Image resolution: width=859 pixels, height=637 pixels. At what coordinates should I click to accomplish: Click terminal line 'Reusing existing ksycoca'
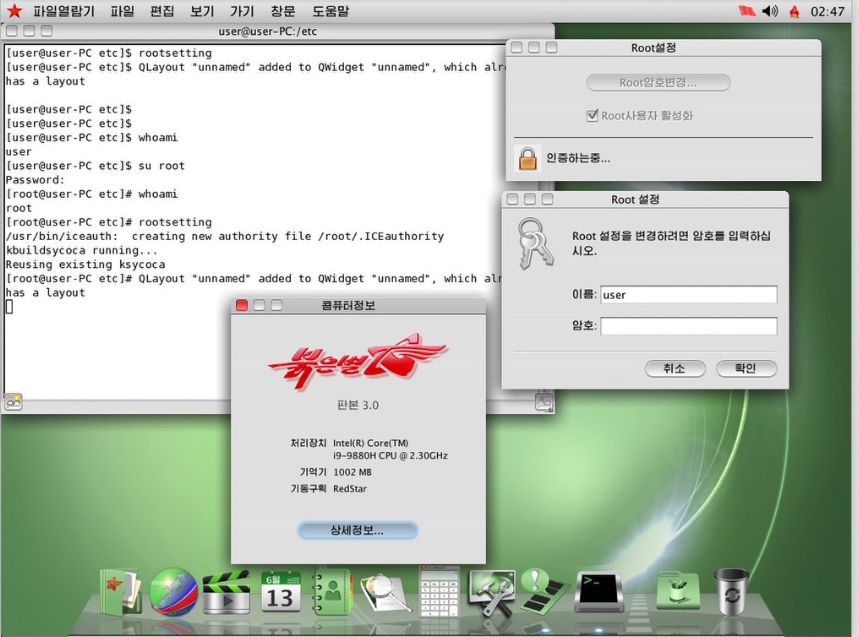click(85, 265)
